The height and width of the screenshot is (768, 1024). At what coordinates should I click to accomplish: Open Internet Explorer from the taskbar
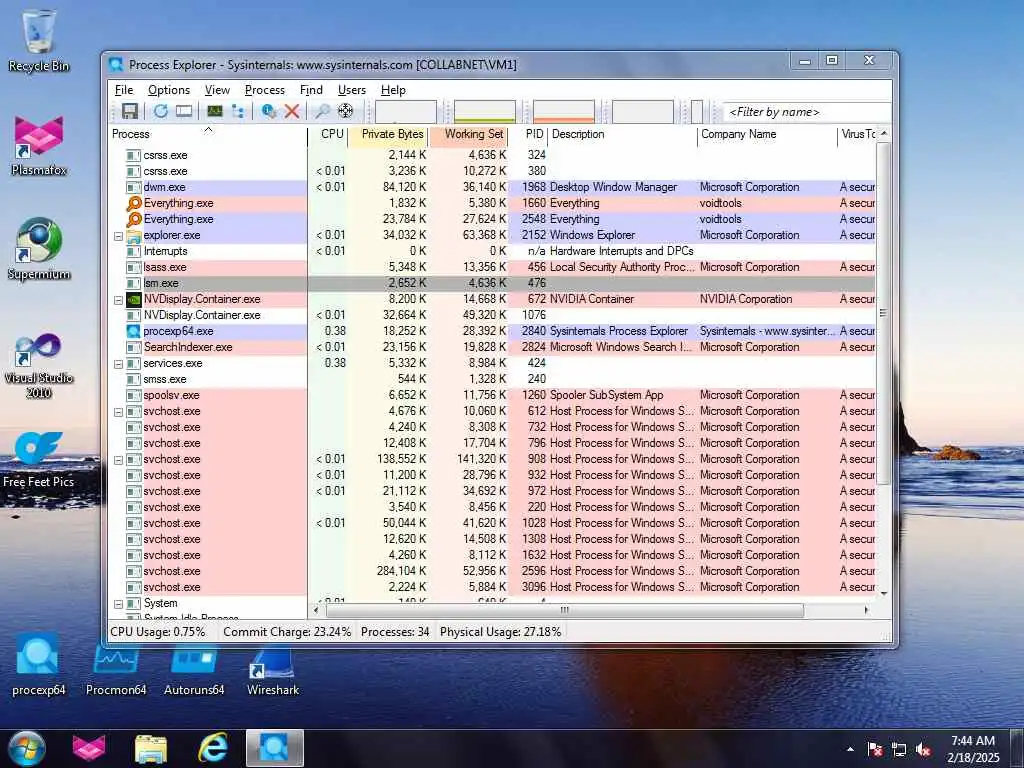[x=213, y=748]
